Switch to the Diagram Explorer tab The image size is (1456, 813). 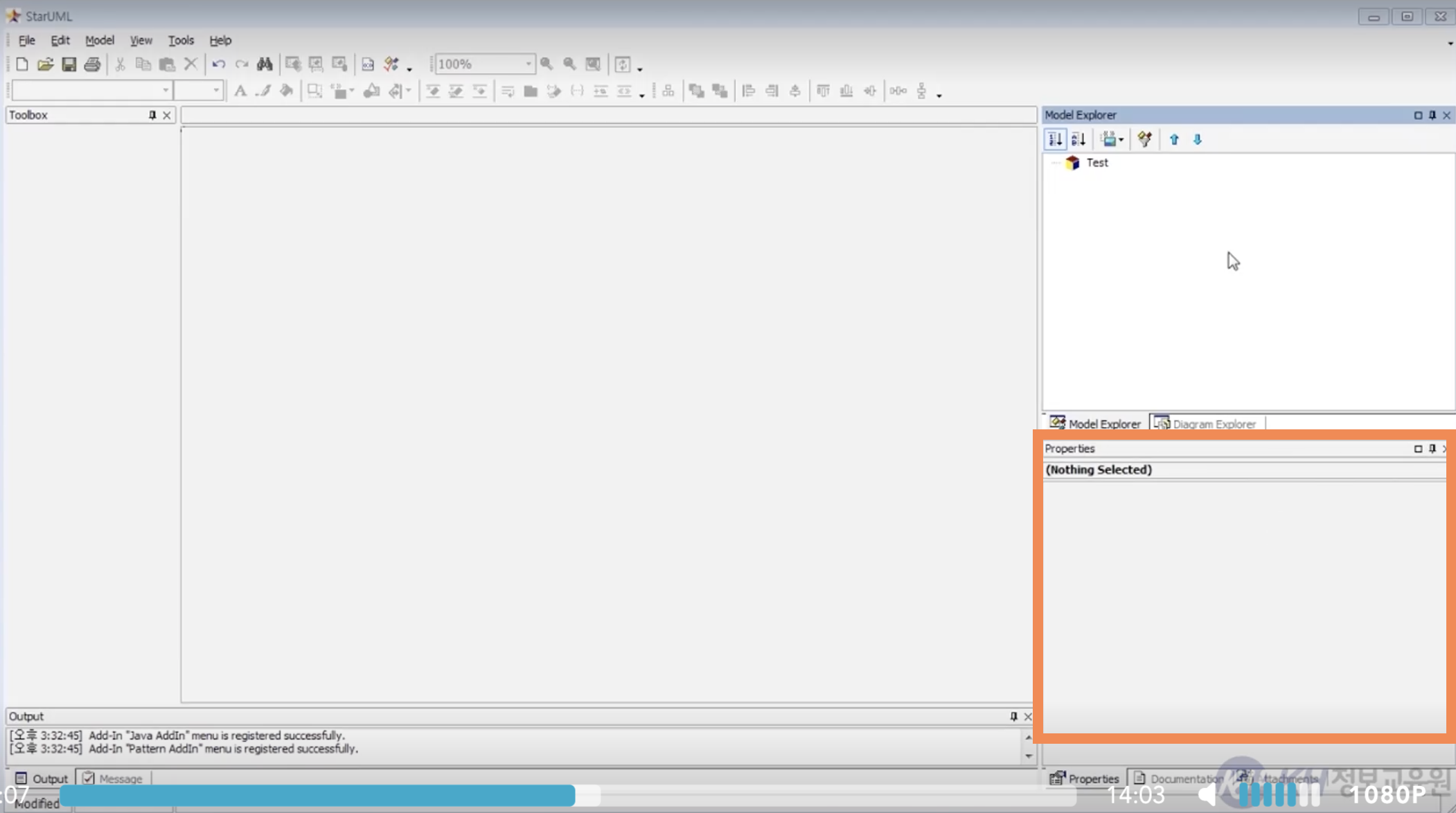[x=1207, y=424]
